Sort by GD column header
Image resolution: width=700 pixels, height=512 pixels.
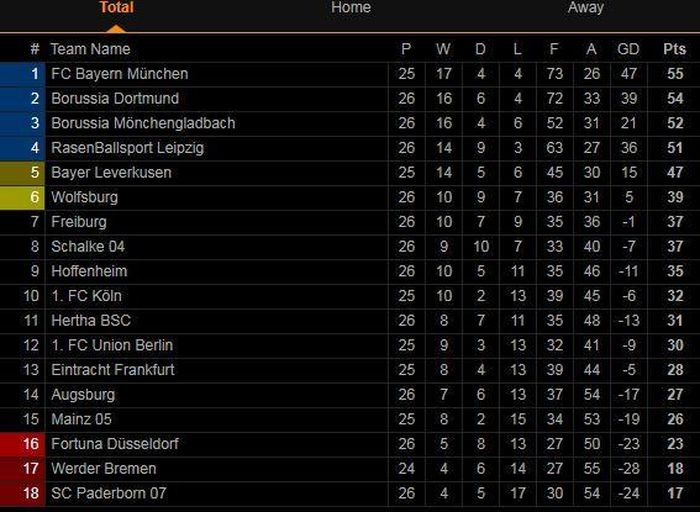628,49
